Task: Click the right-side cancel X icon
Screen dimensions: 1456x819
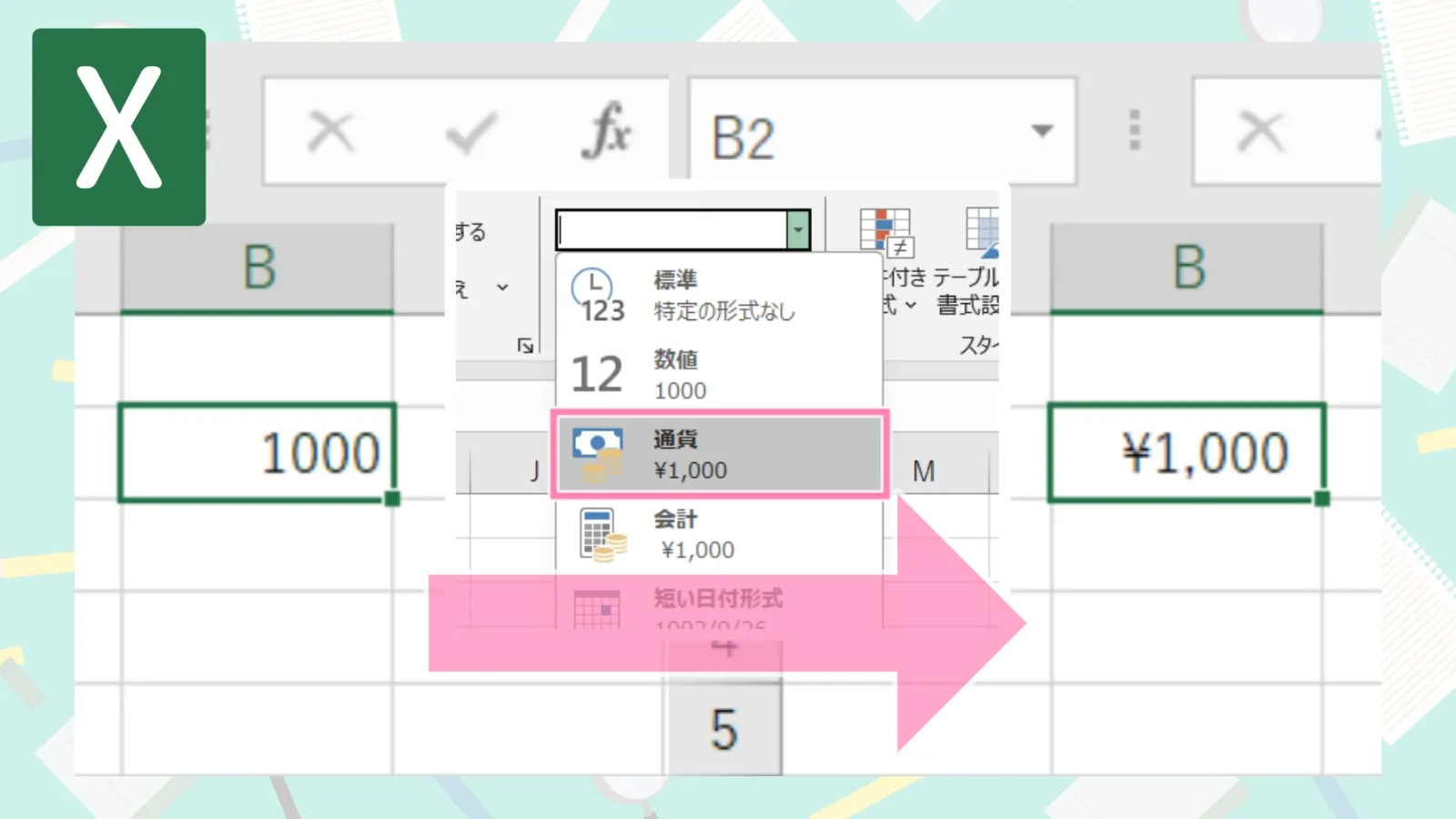Action: coord(1260,131)
